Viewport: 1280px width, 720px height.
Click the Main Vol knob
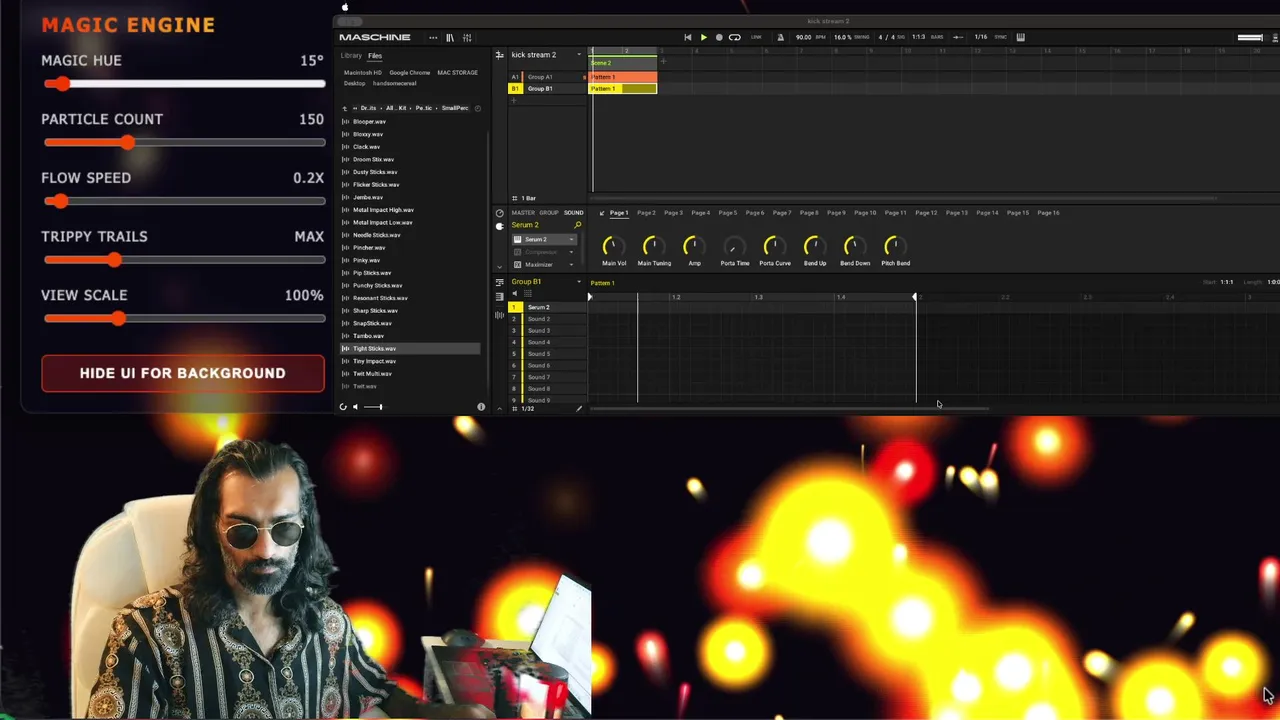coord(613,246)
